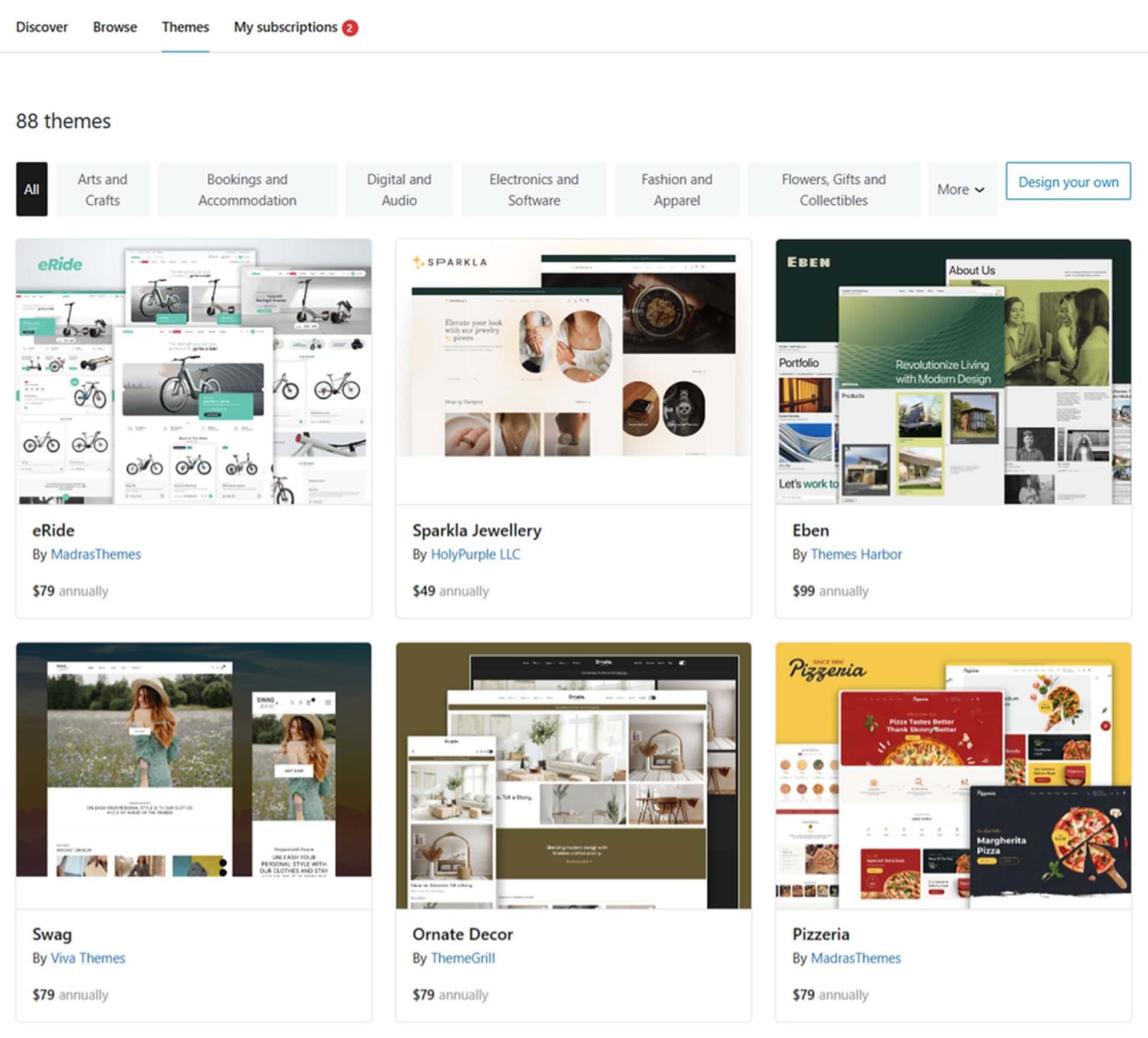Visit HolyPurple LLC developer link
The width and height of the screenshot is (1148, 1038).
click(x=475, y=554)
